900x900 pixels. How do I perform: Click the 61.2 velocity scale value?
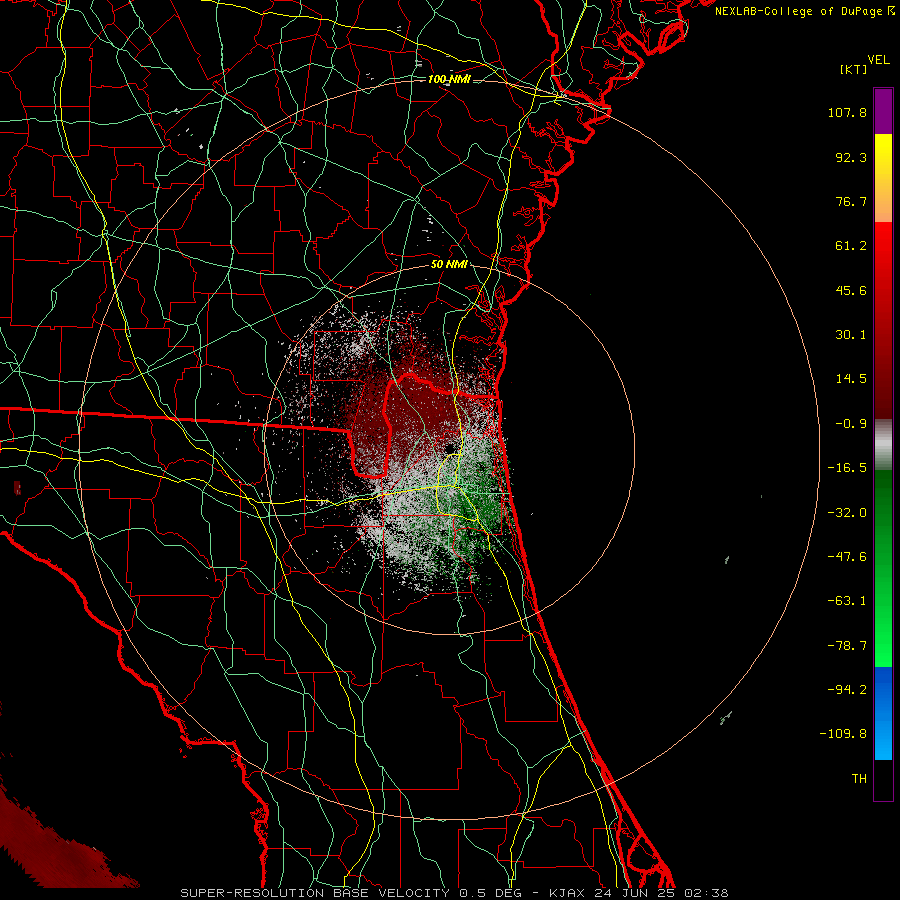point(851,246)
